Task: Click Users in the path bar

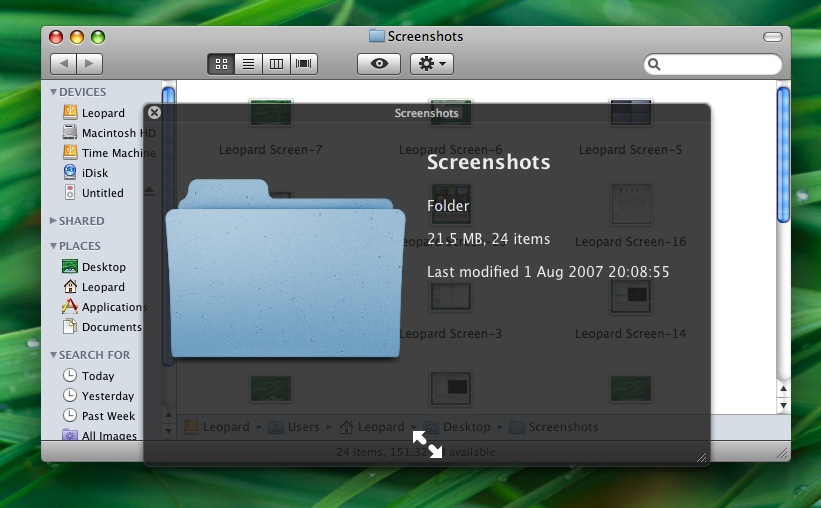Action: (294, 427)
